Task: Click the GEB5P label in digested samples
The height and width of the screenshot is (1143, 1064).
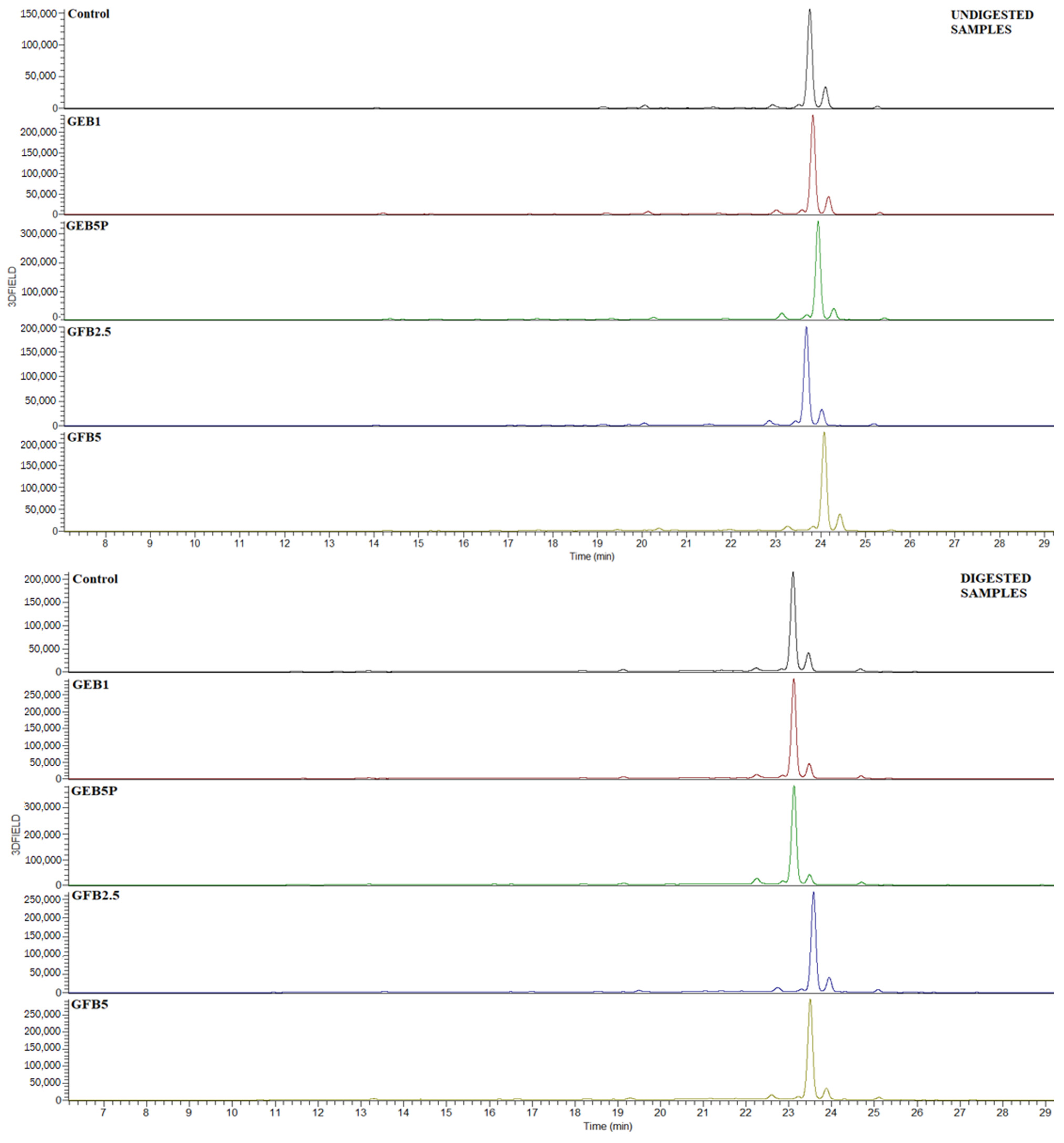Action: [94, 791]
